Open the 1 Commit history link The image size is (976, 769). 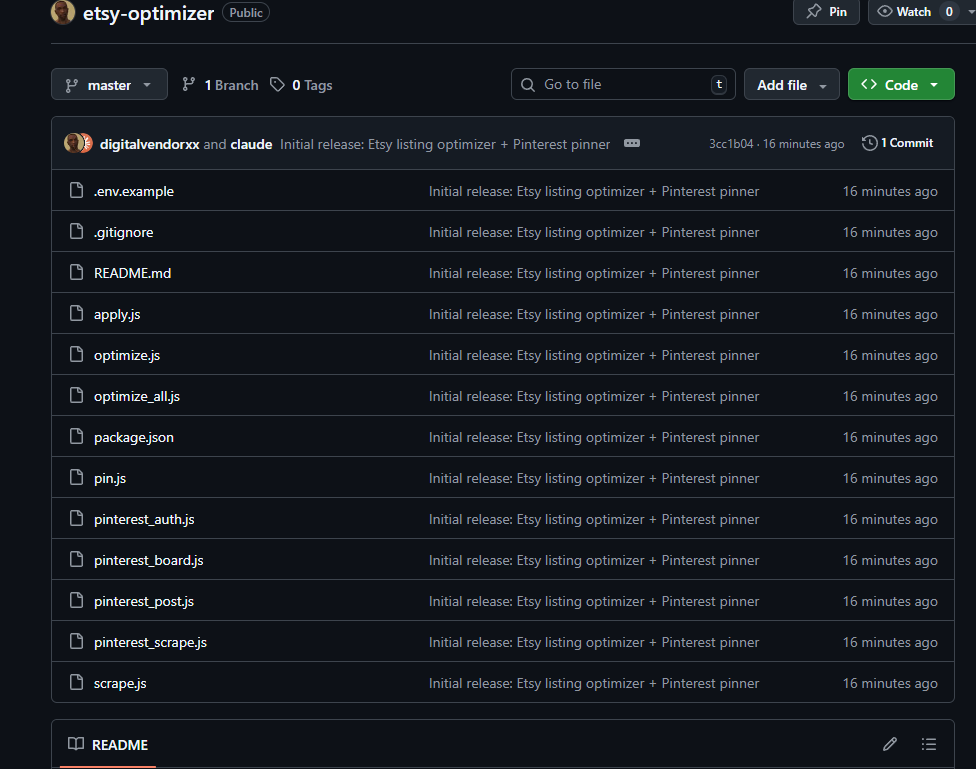tap(897, 143)
